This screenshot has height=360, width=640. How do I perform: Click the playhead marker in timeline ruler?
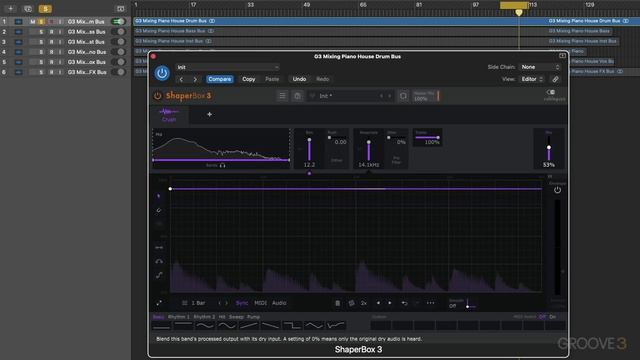[519, 12]
